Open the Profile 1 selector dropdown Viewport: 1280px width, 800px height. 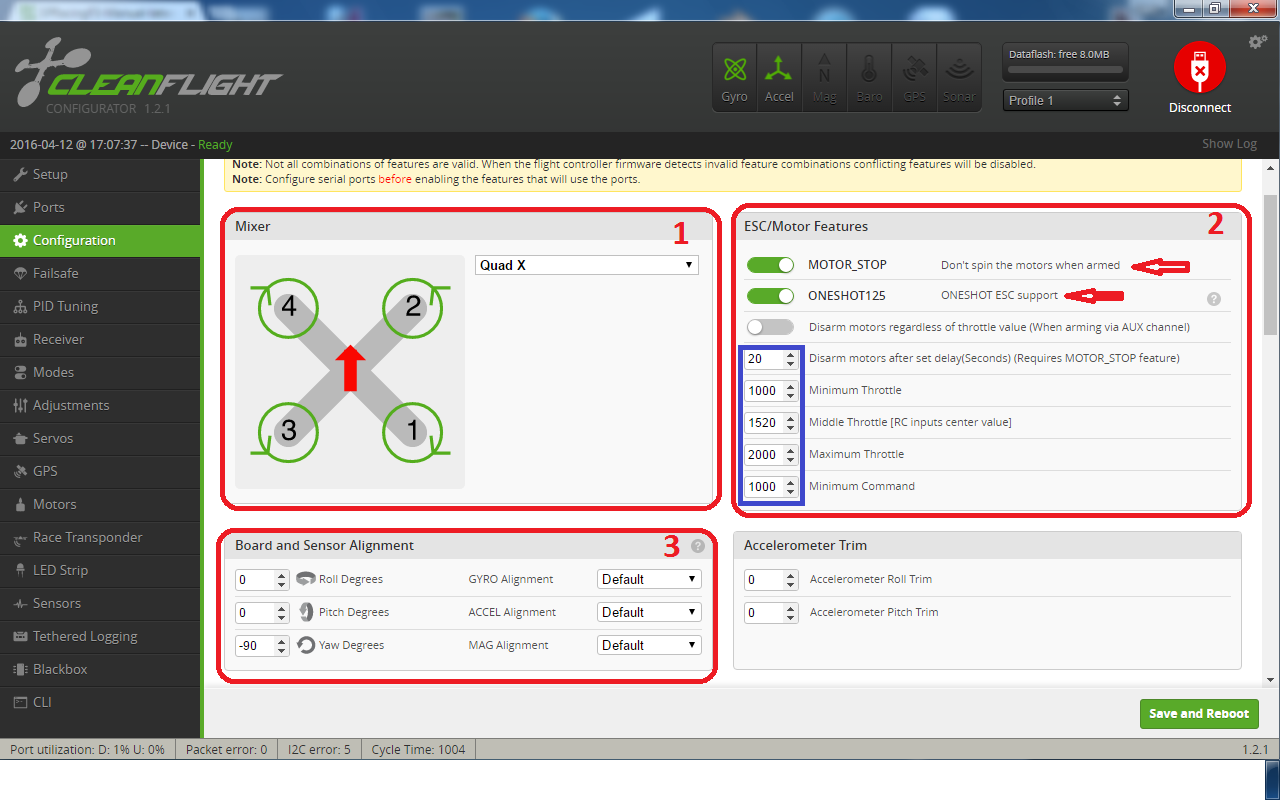1066,100
